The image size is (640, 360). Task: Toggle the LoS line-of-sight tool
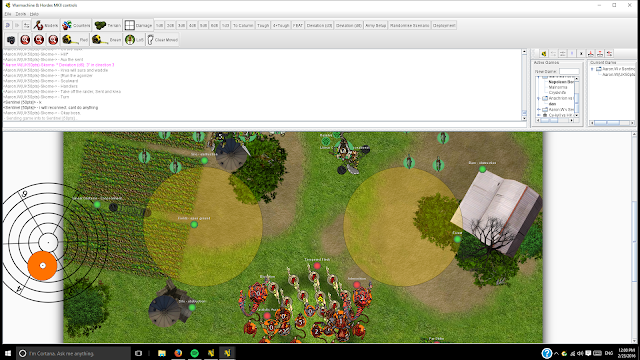point(134,40)
